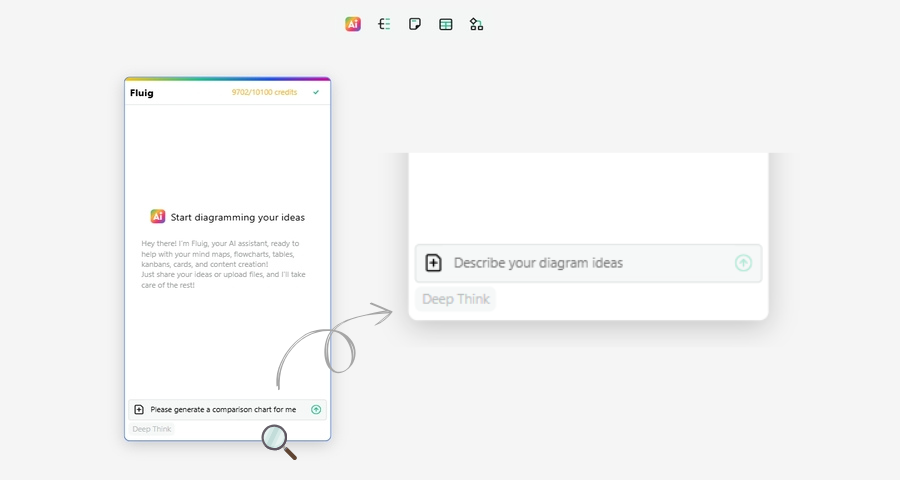Click the send arrow in enlarged preview input

pos(743,263)
